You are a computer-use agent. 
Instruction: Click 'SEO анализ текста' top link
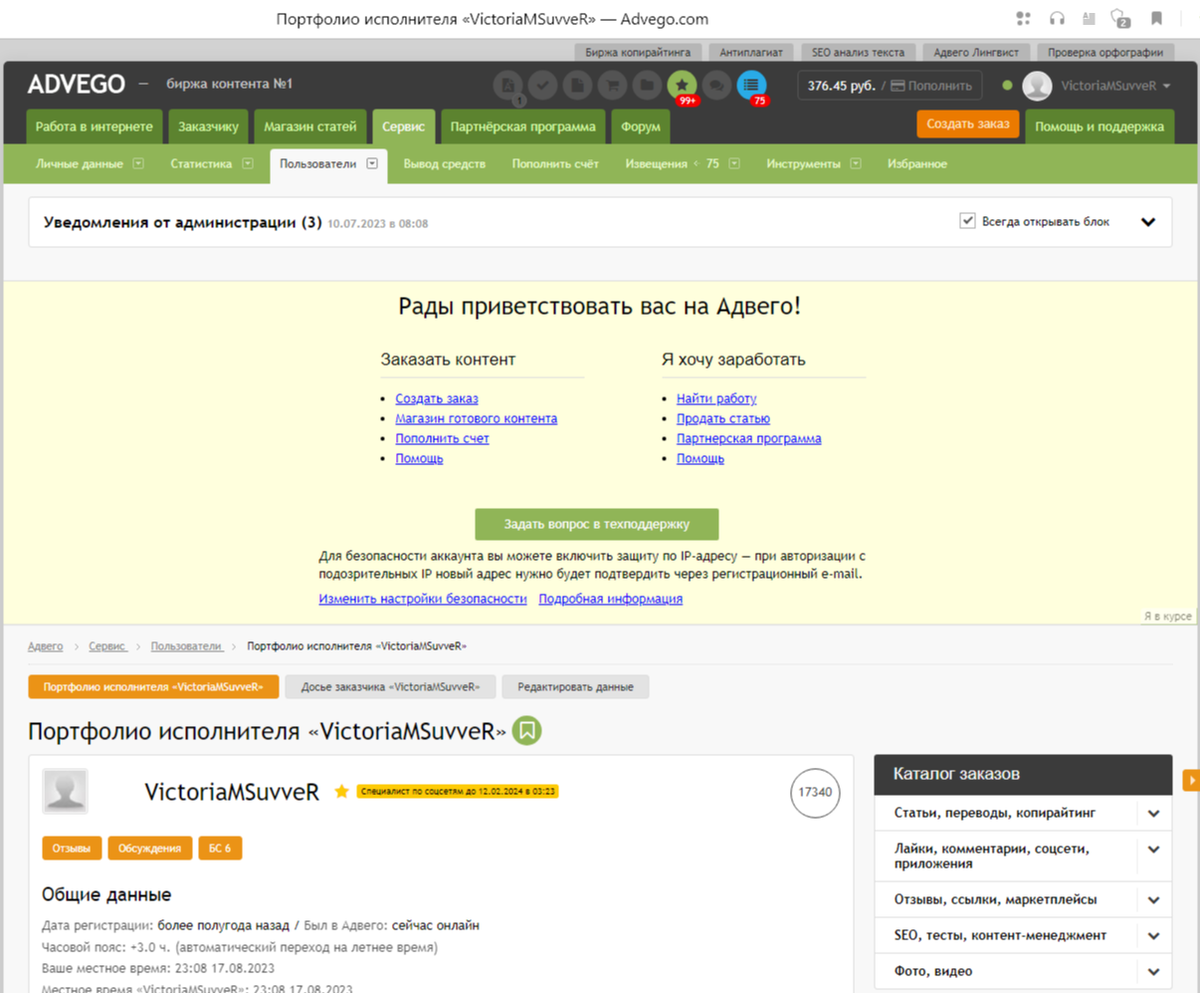pos(858,52)
